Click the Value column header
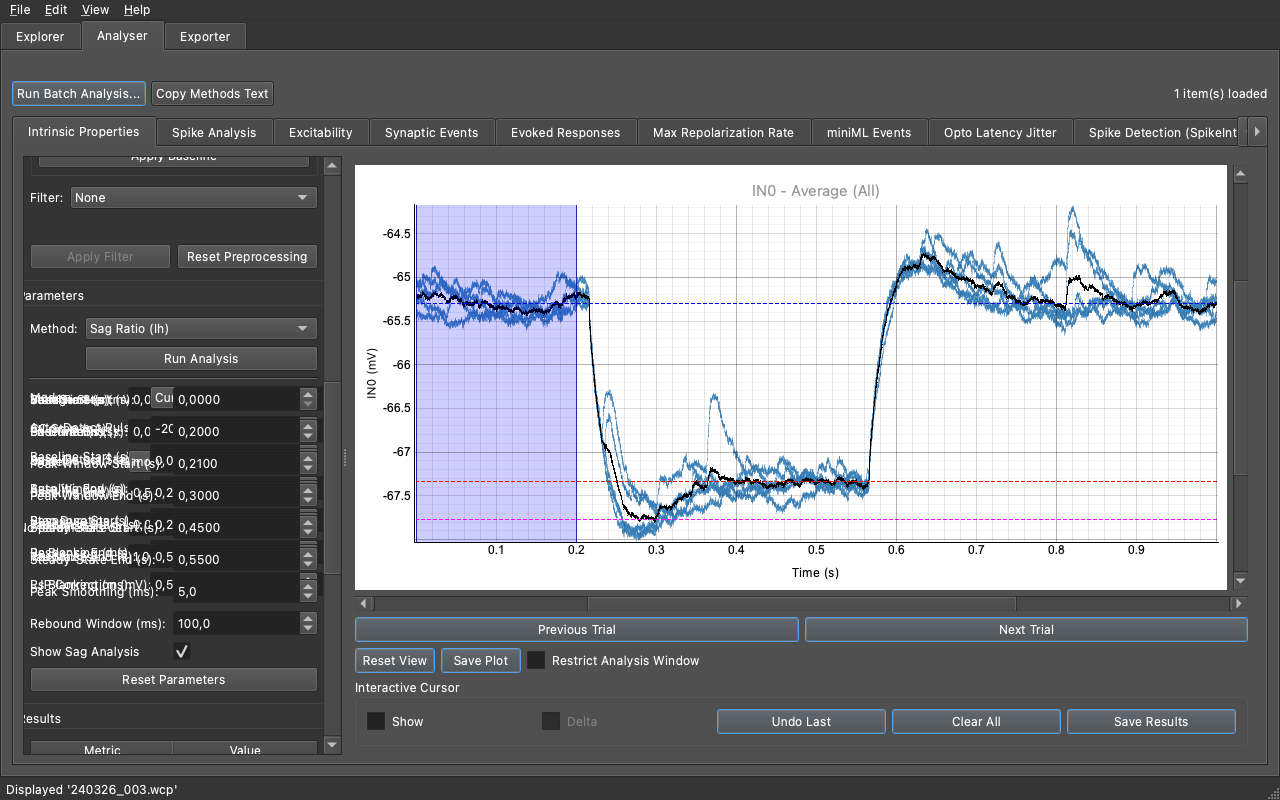Viewport: 1280px width, 800px height. click(245, 749)
